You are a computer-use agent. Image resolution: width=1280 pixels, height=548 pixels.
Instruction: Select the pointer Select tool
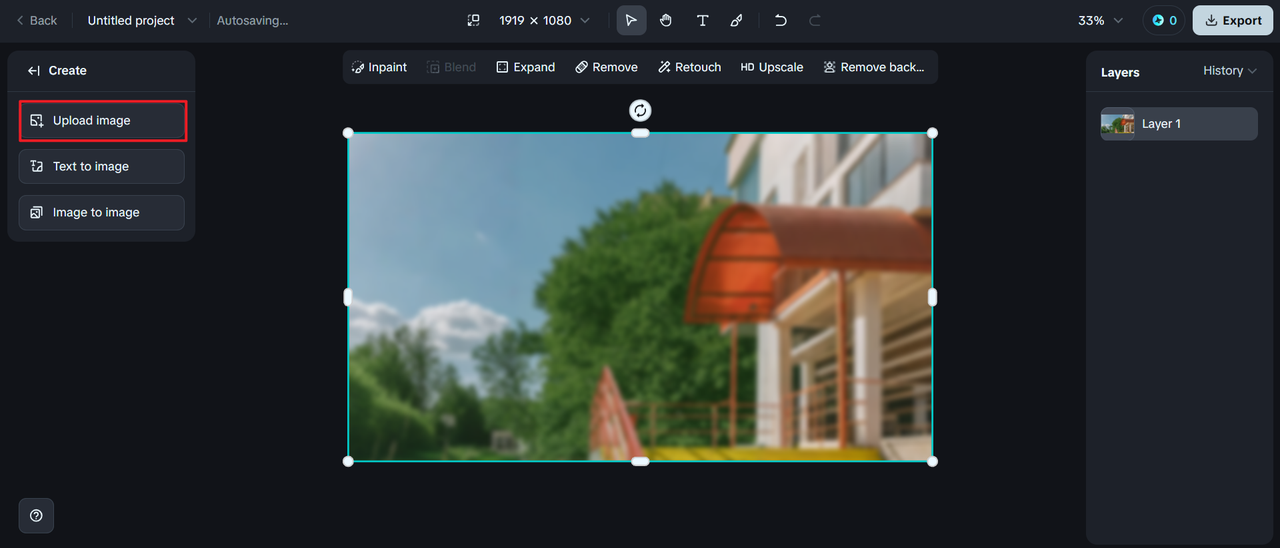coord(631,20)
